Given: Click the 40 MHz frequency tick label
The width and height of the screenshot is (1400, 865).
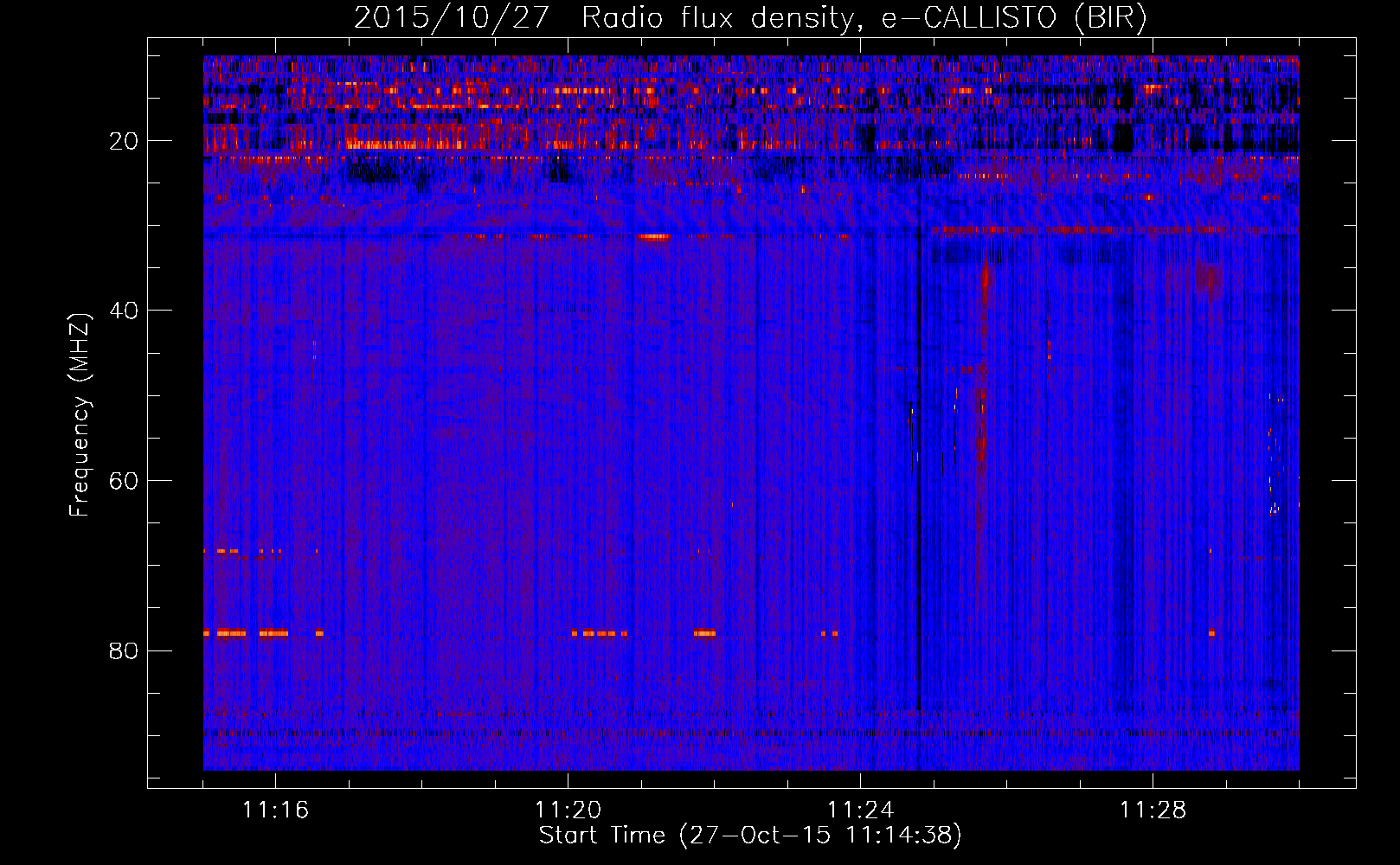Looking at the screenshot, I should pyautogui.click(x=125, y=311).
